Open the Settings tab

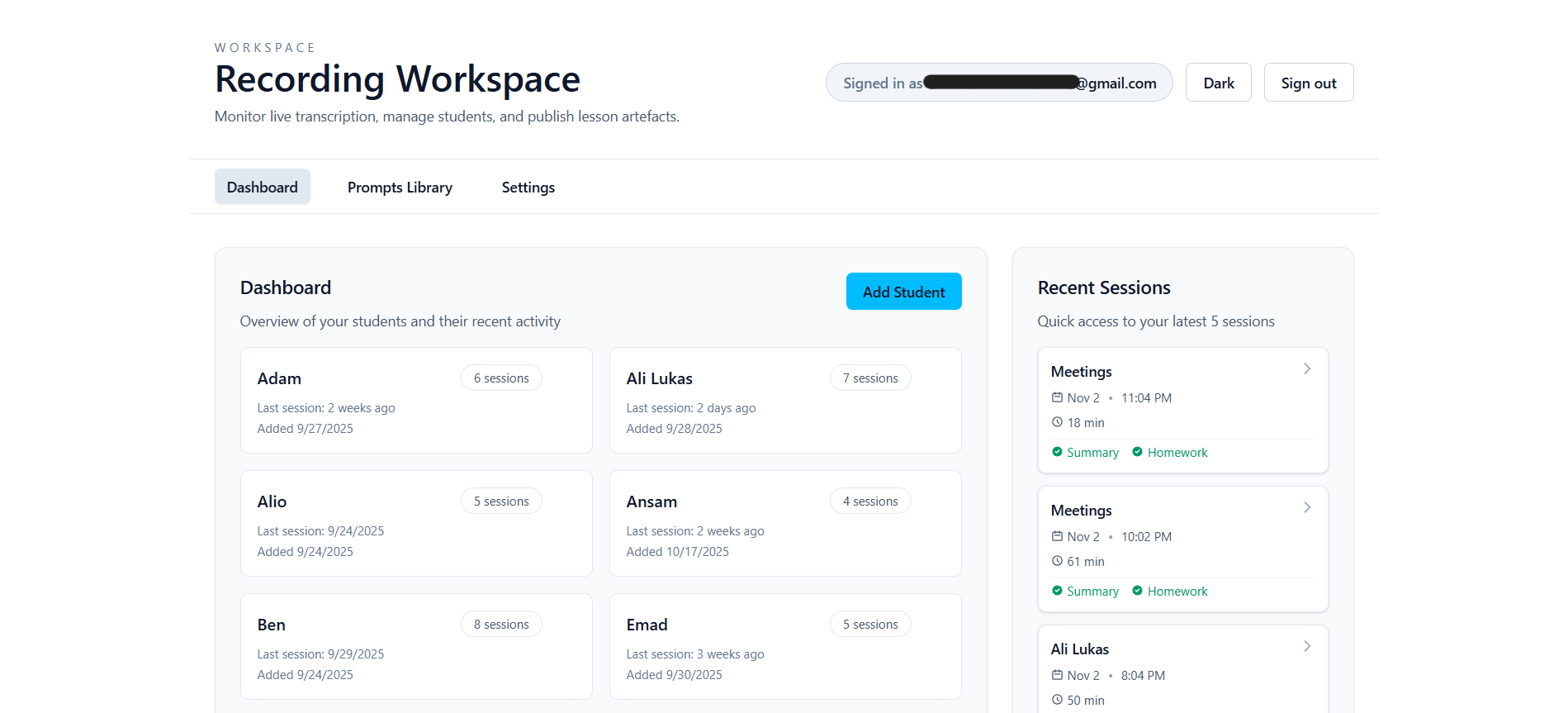pyautogui.click(x=528, y=188)
